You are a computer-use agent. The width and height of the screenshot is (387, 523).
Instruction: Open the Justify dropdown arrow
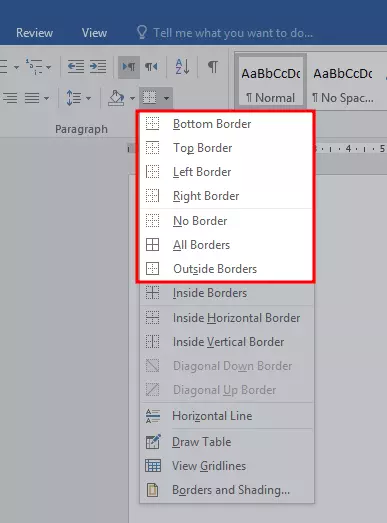(x=46, y=98)
